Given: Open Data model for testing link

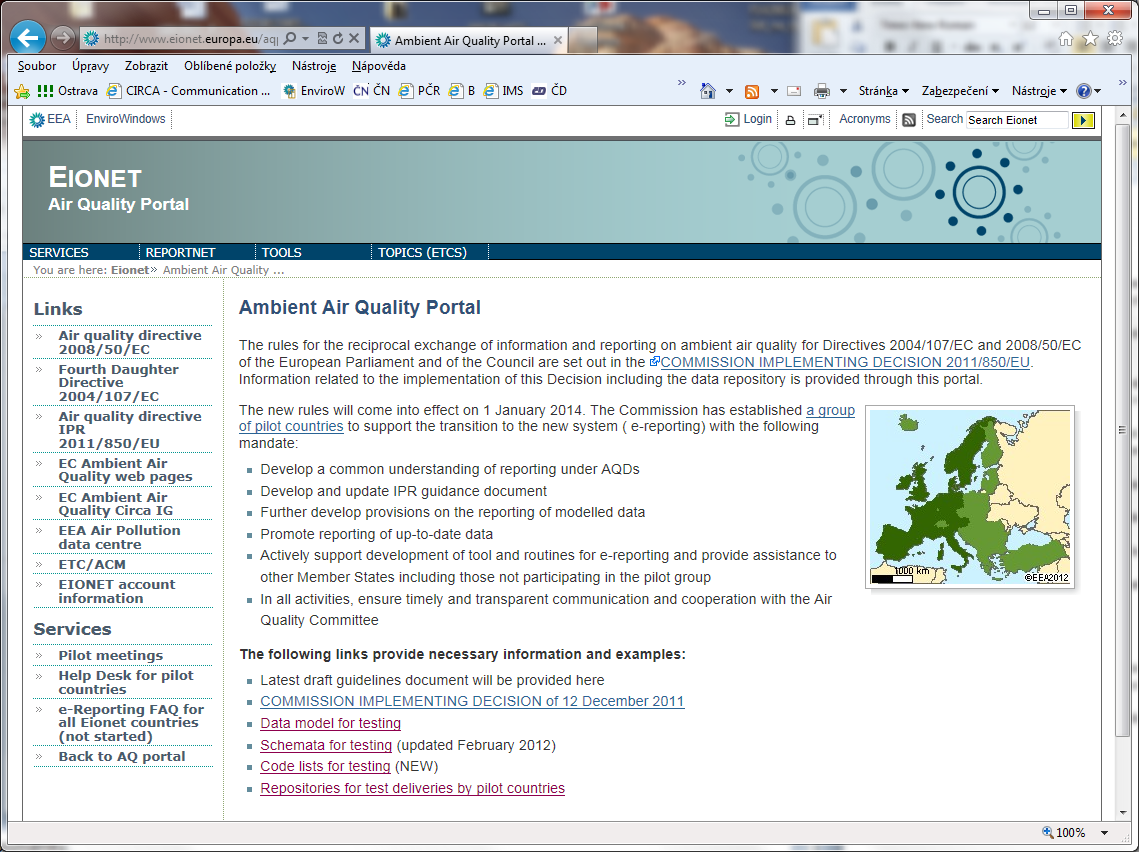Looking at the screenshot, I should 331,723.
